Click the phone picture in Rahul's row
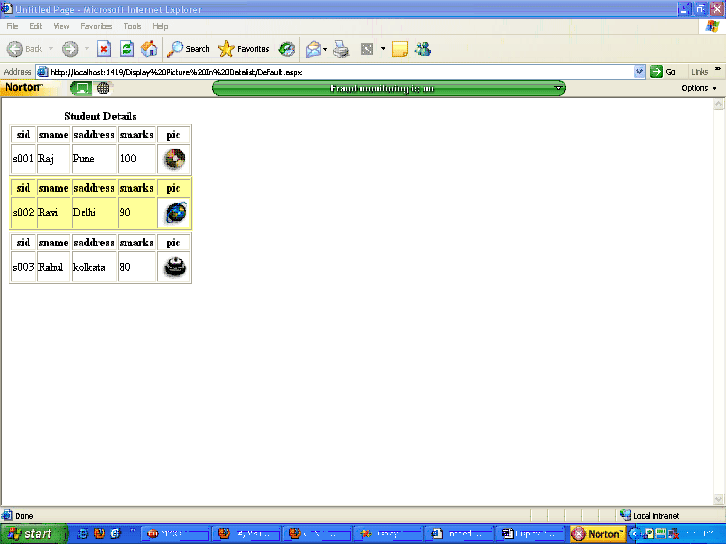 coord(175,267)
